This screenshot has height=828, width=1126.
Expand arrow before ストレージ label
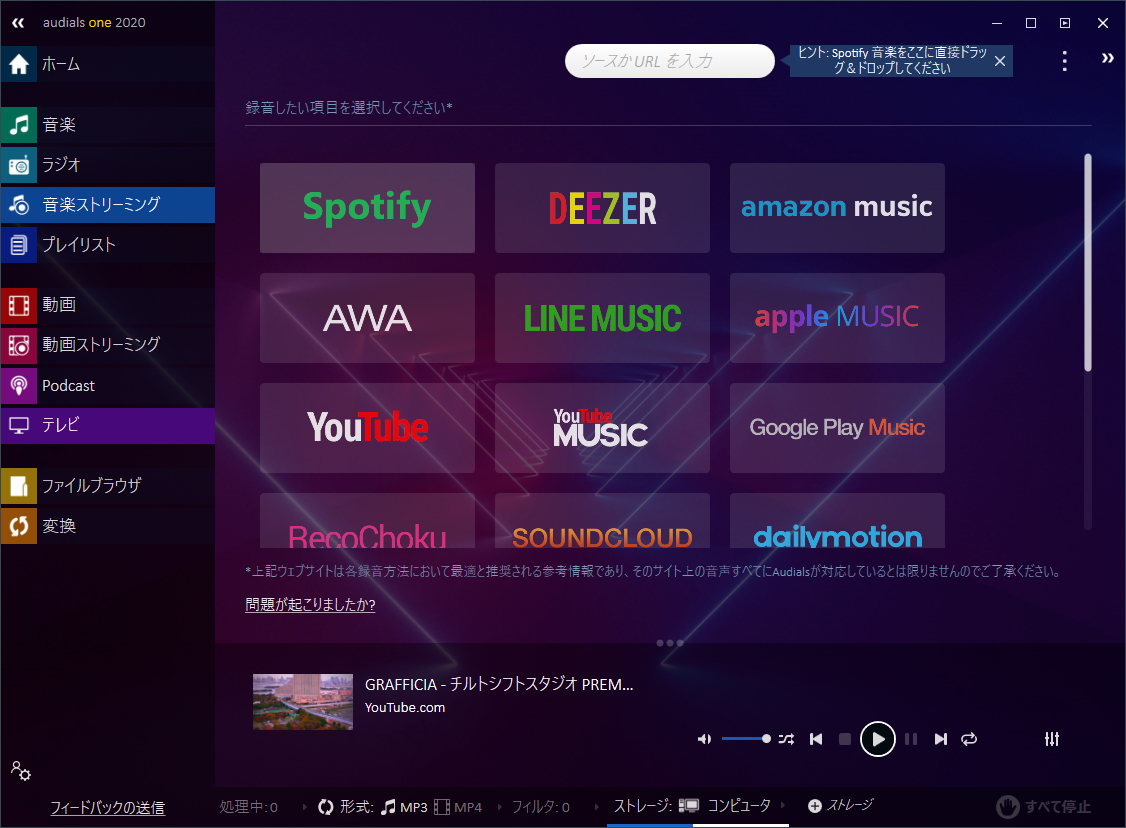[x=597, y=807]
